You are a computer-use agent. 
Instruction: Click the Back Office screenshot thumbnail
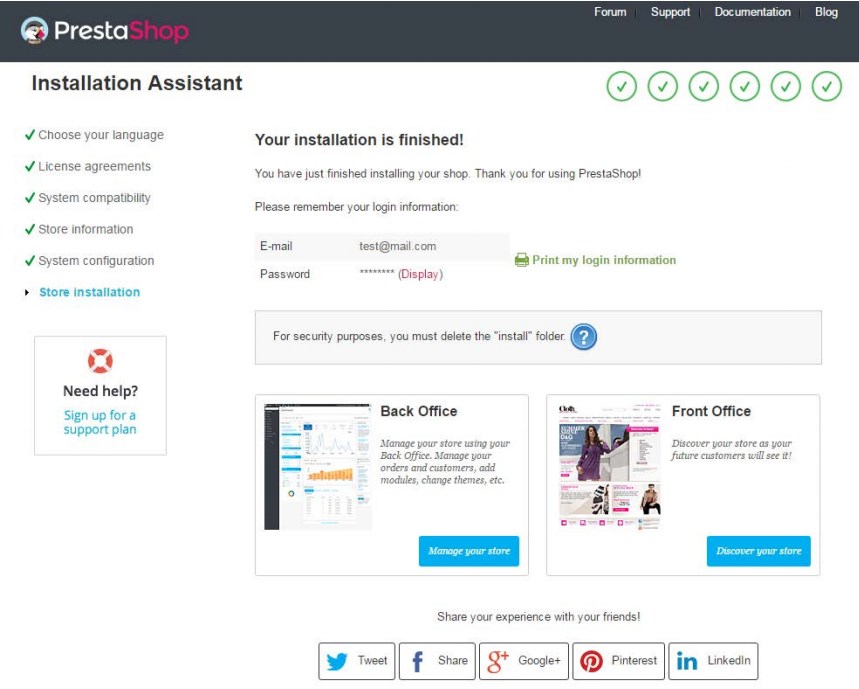(x=318, y=466)
